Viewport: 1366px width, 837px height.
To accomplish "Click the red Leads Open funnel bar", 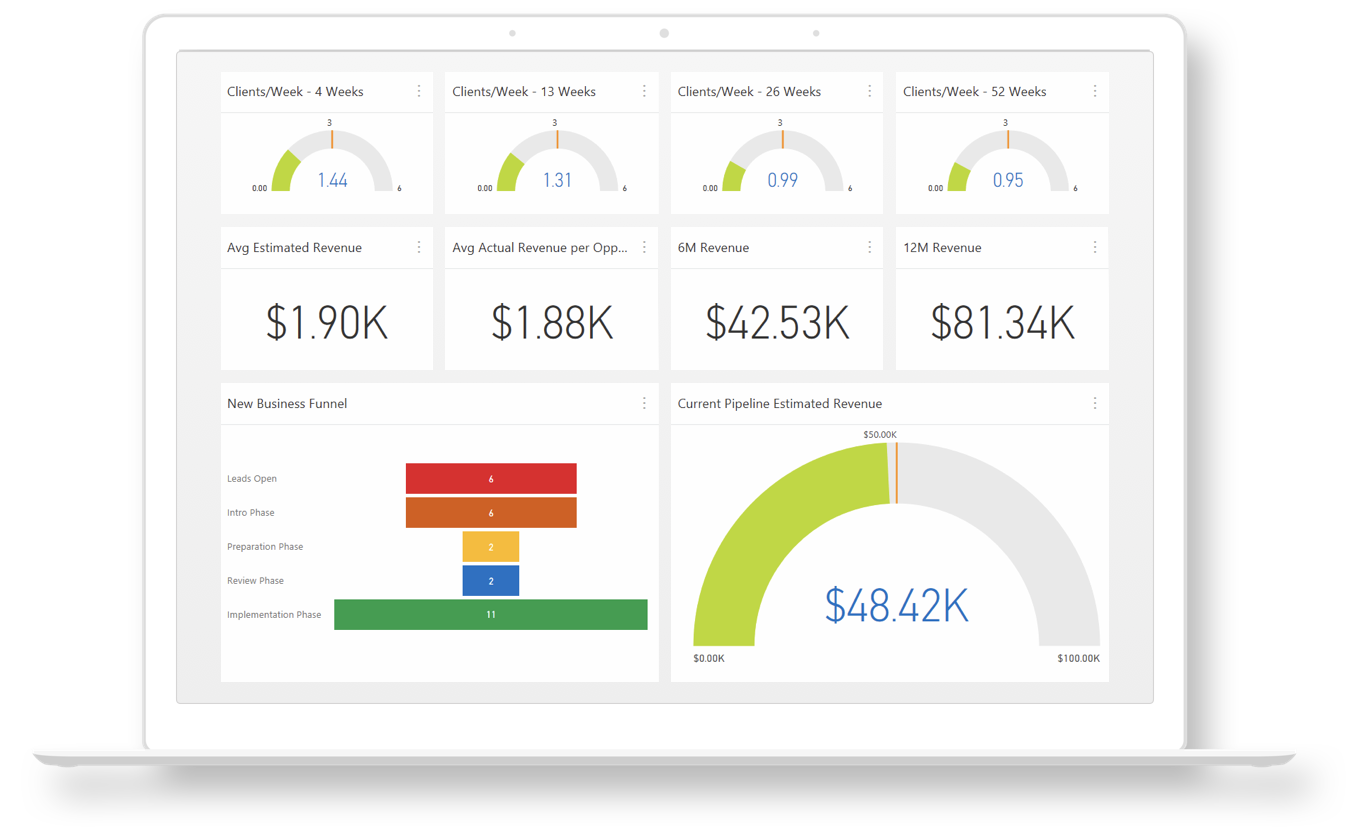I will [x=491, y=478].
